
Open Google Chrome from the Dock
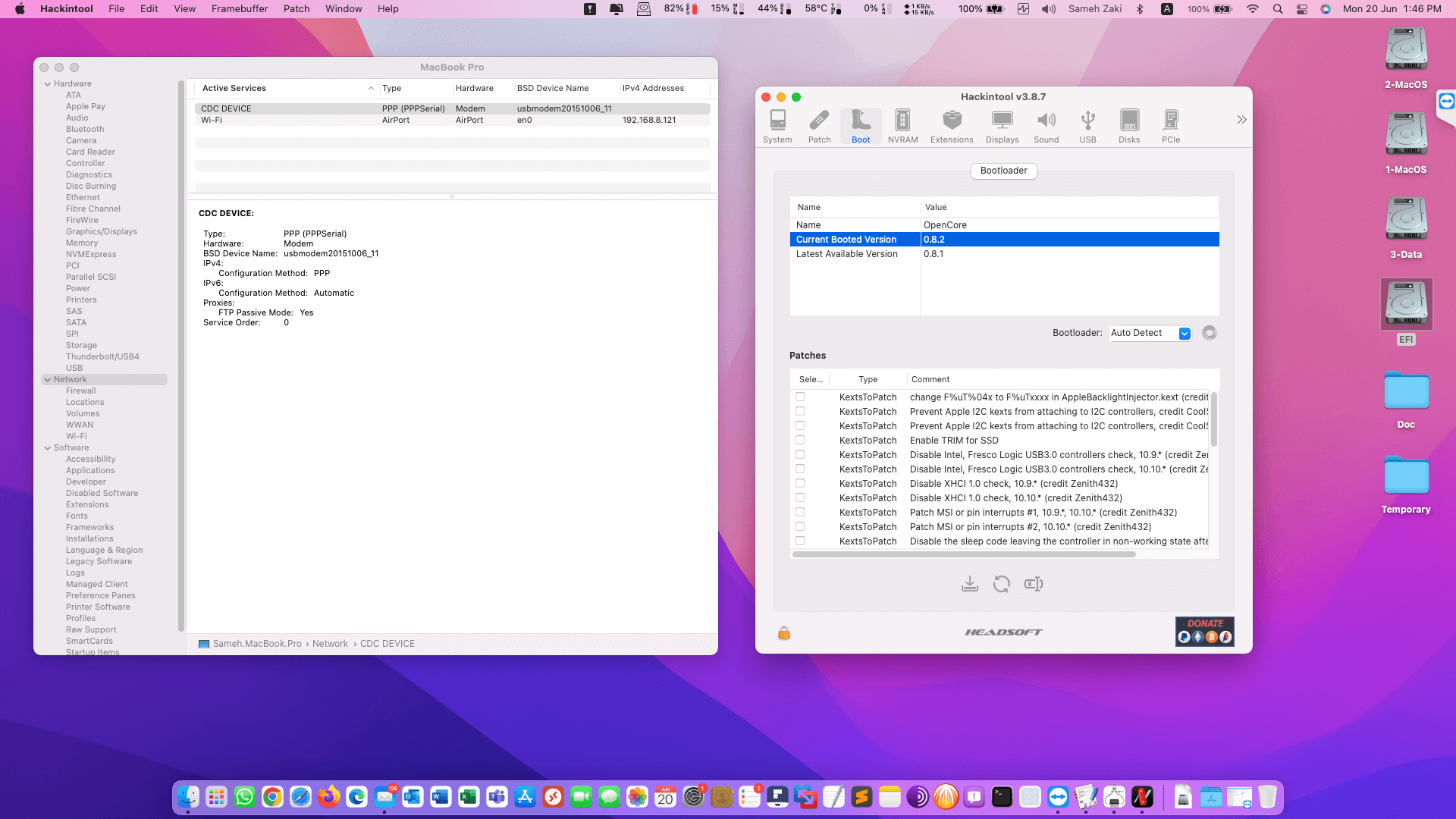pos(273,797)
